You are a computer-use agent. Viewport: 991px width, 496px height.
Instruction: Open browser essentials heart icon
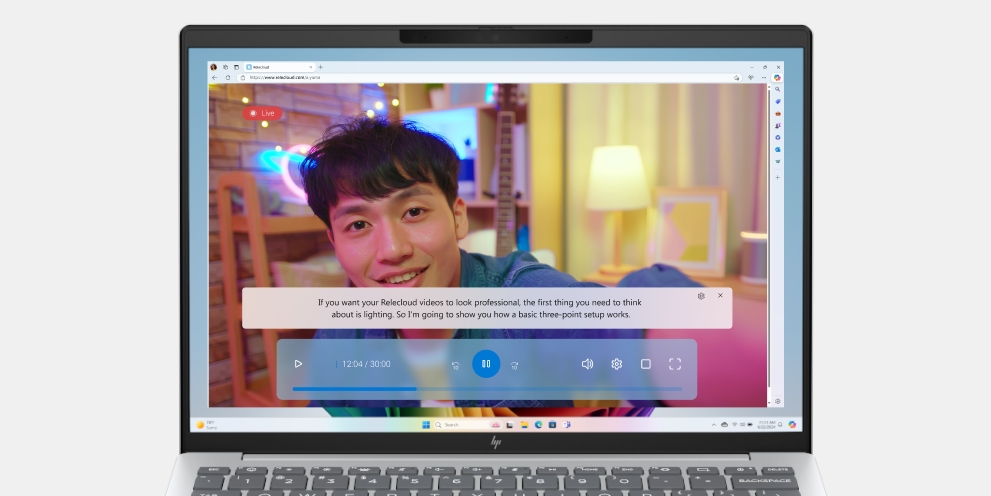751,77
